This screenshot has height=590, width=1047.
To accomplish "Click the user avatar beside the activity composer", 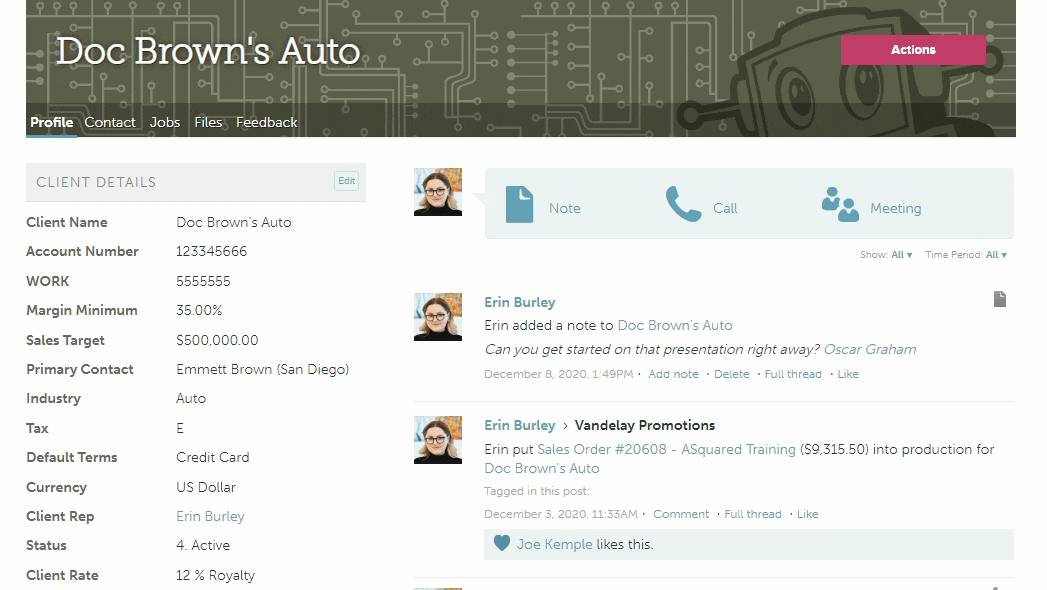I will coord(438,192).
